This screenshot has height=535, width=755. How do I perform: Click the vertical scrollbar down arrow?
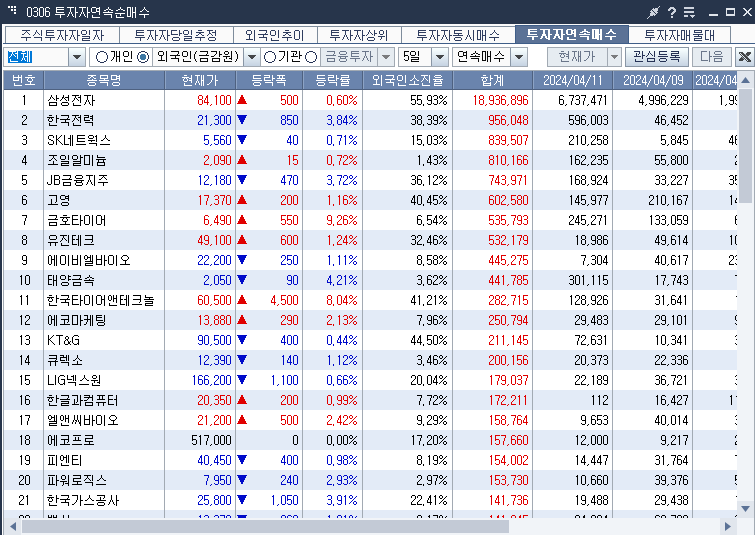745,509
